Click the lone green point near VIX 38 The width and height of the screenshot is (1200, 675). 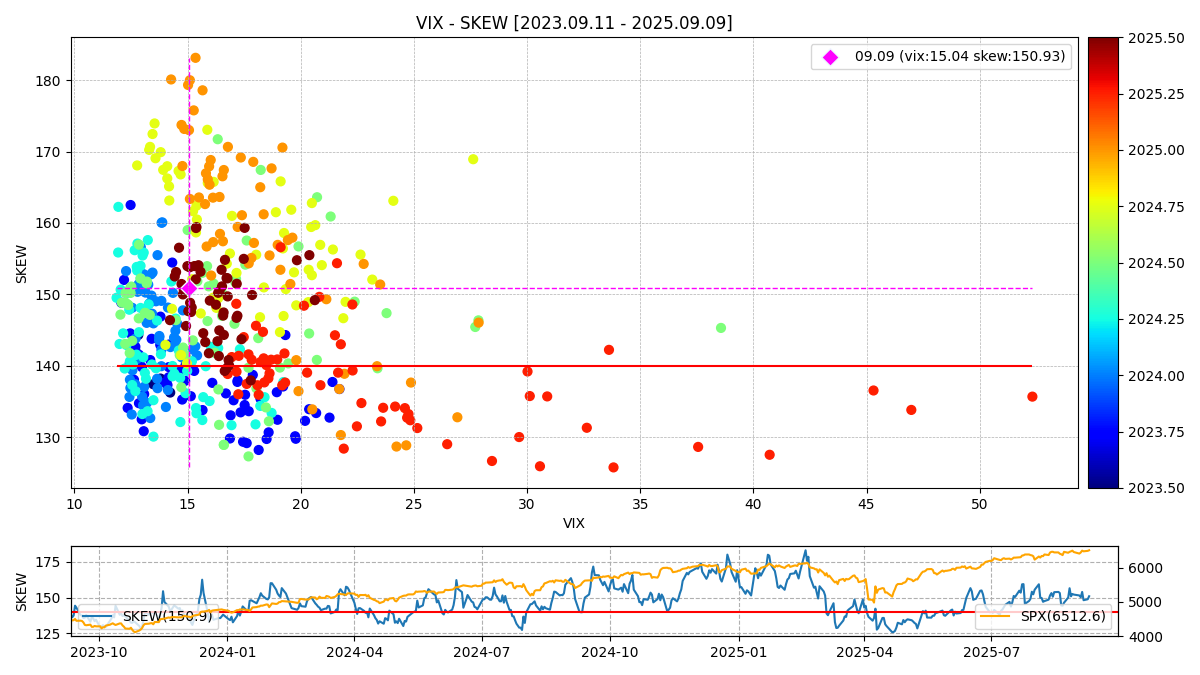click(x=721, y=328)
